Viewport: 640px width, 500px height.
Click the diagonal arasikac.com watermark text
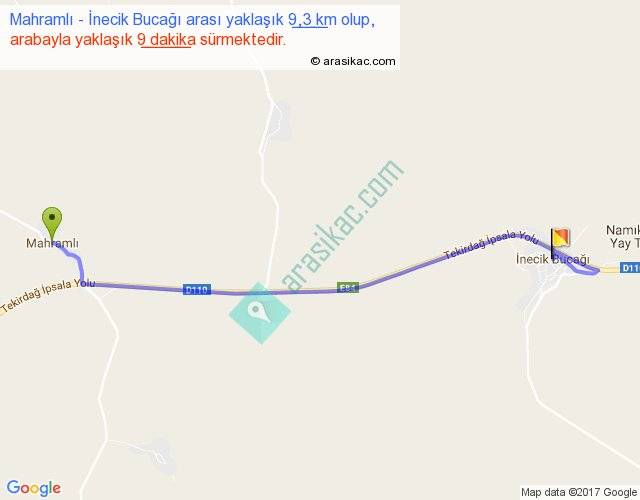(x=342, y=225)
